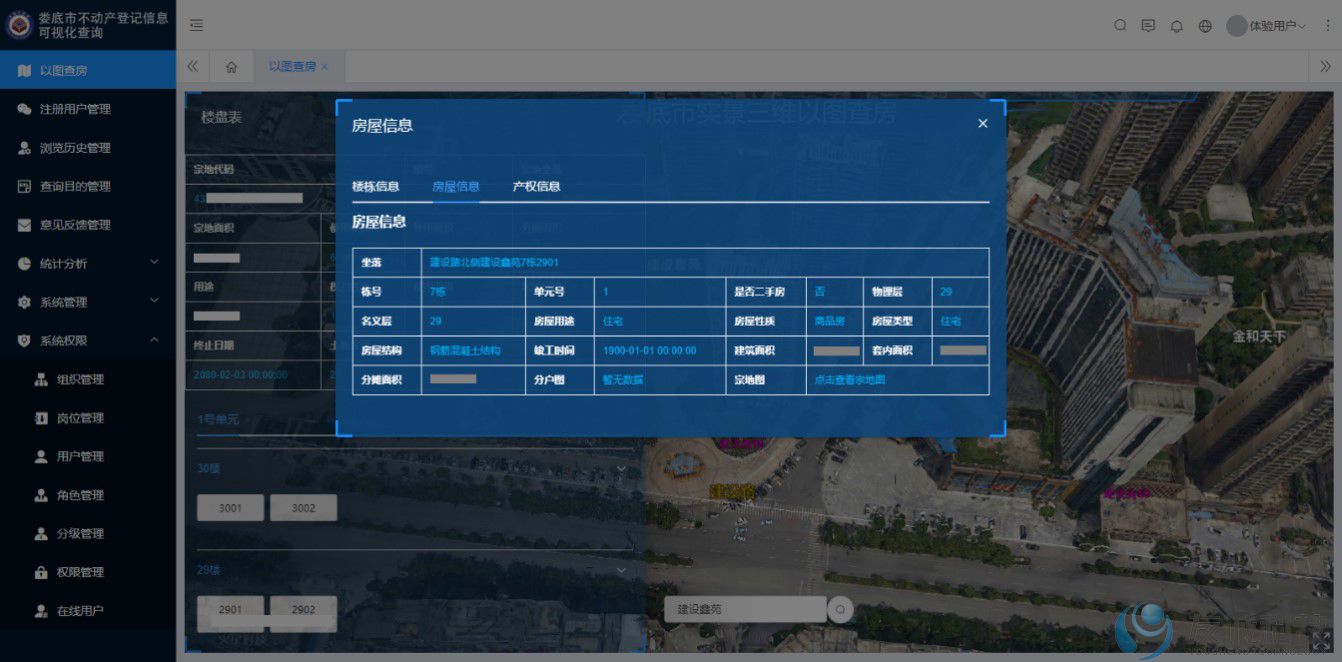Image resolution: width=1342 pixels, height=662 pixels.
Task: Open 分级管理 submenu item
Action: pyautogui.click(x=88, y=533)
